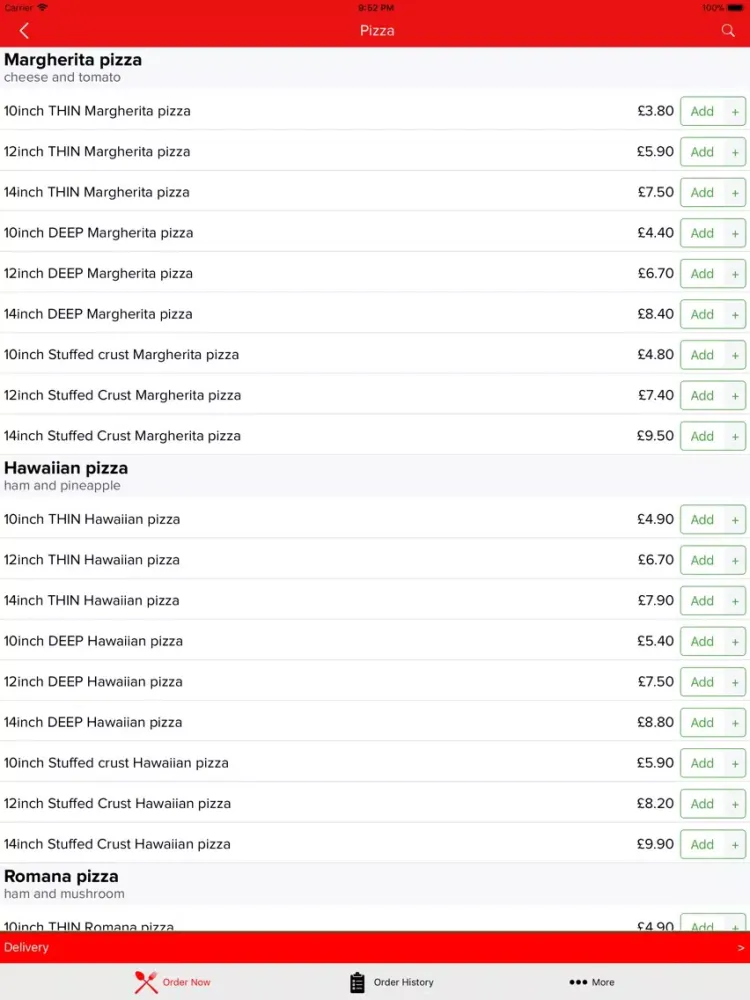Select the 14inch THIN Hawaiian pizza row
750x1000 pixels.
(x=375, y=600)
